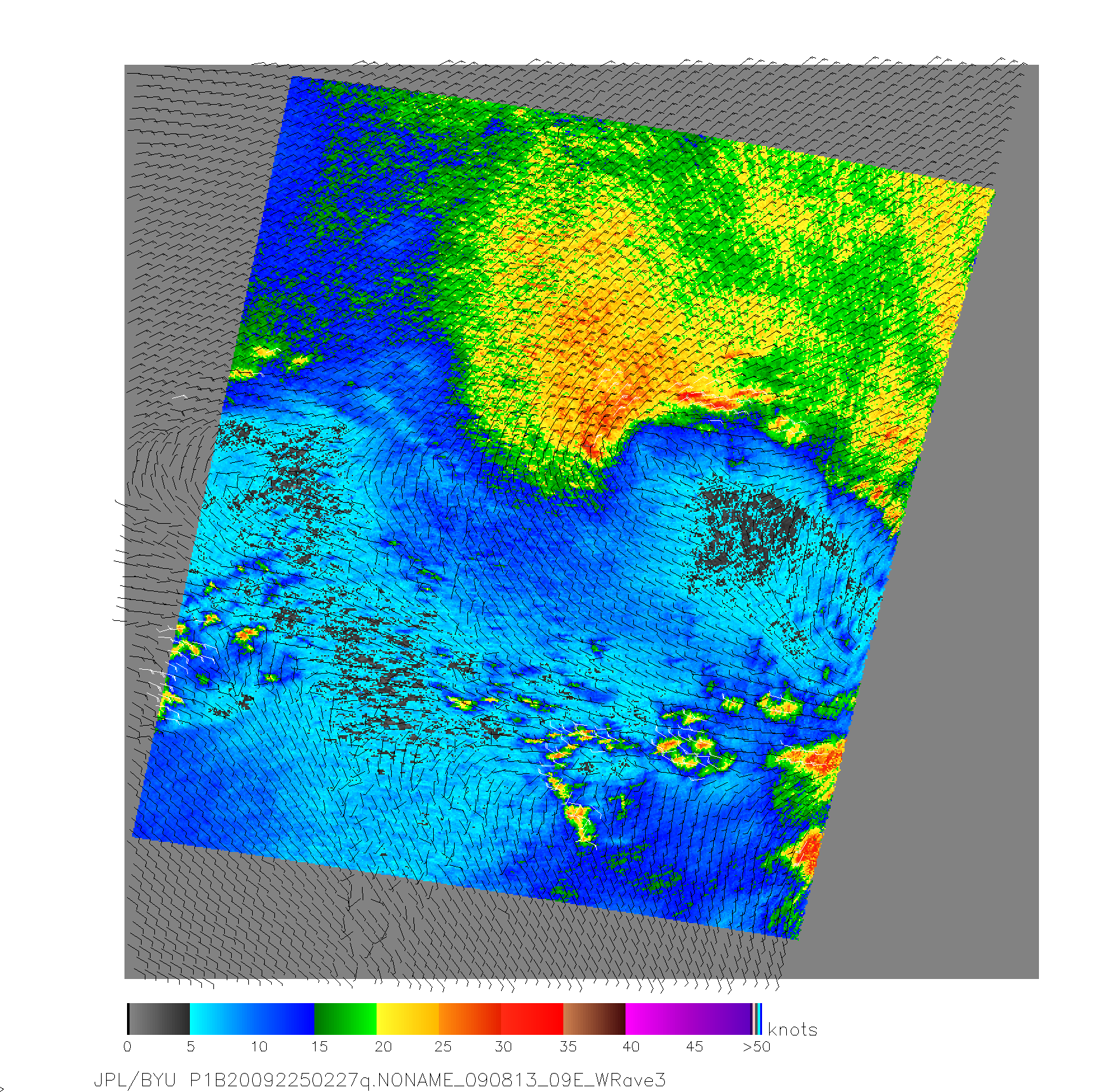Click the '45' scale label

[695, 1046]
